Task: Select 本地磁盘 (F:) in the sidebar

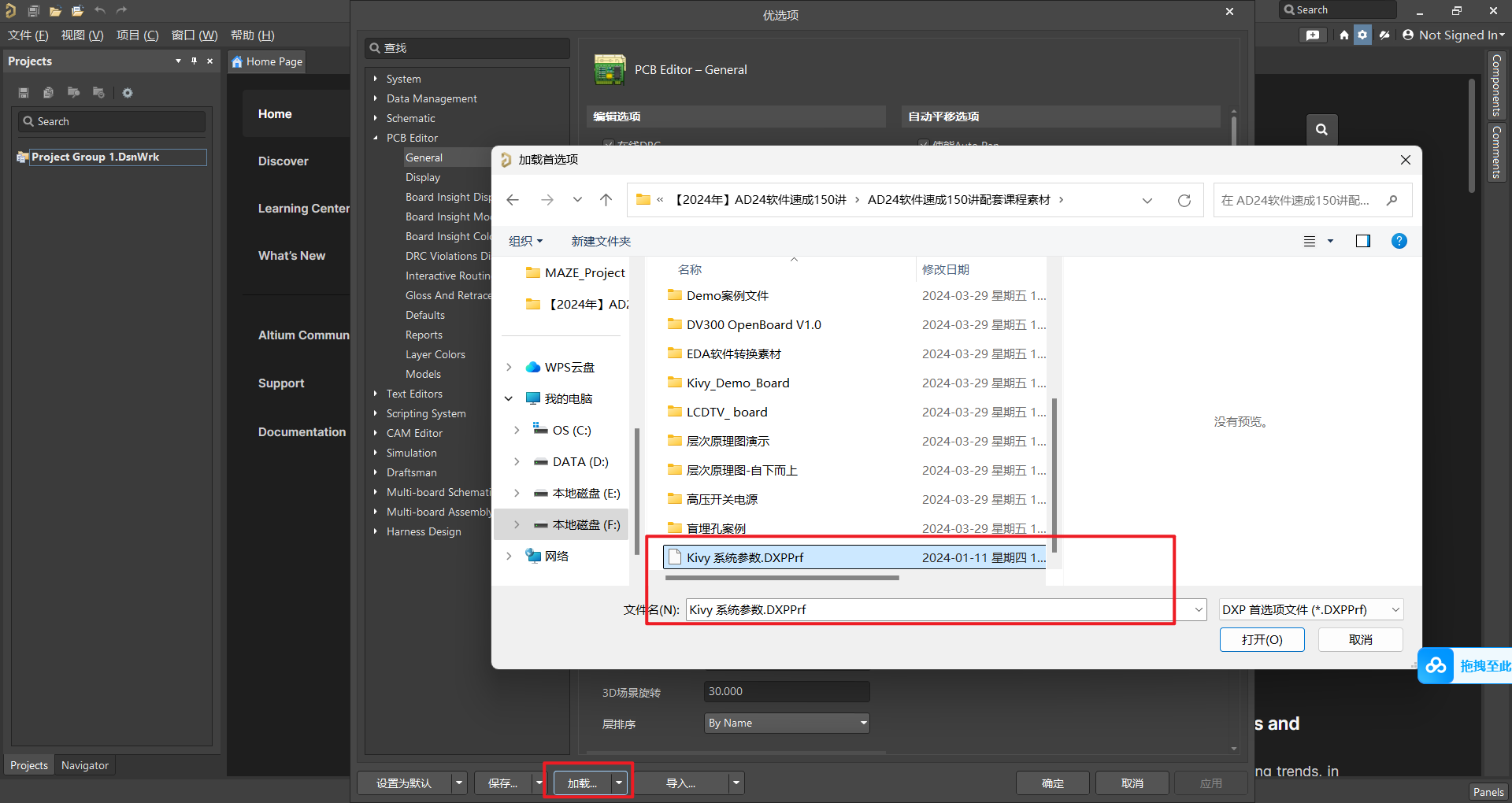Action: pos(586,524)
